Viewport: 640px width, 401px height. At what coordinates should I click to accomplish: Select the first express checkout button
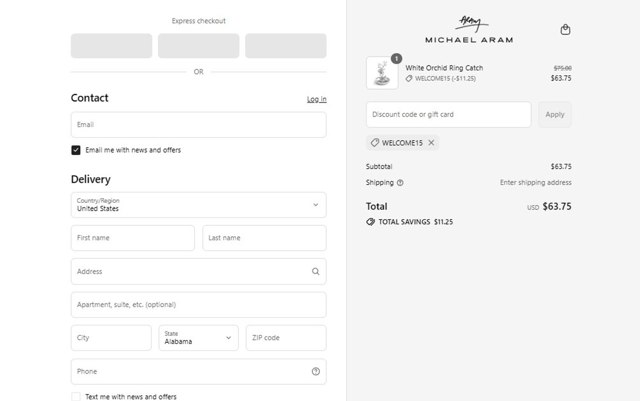[x=111, y=46]
